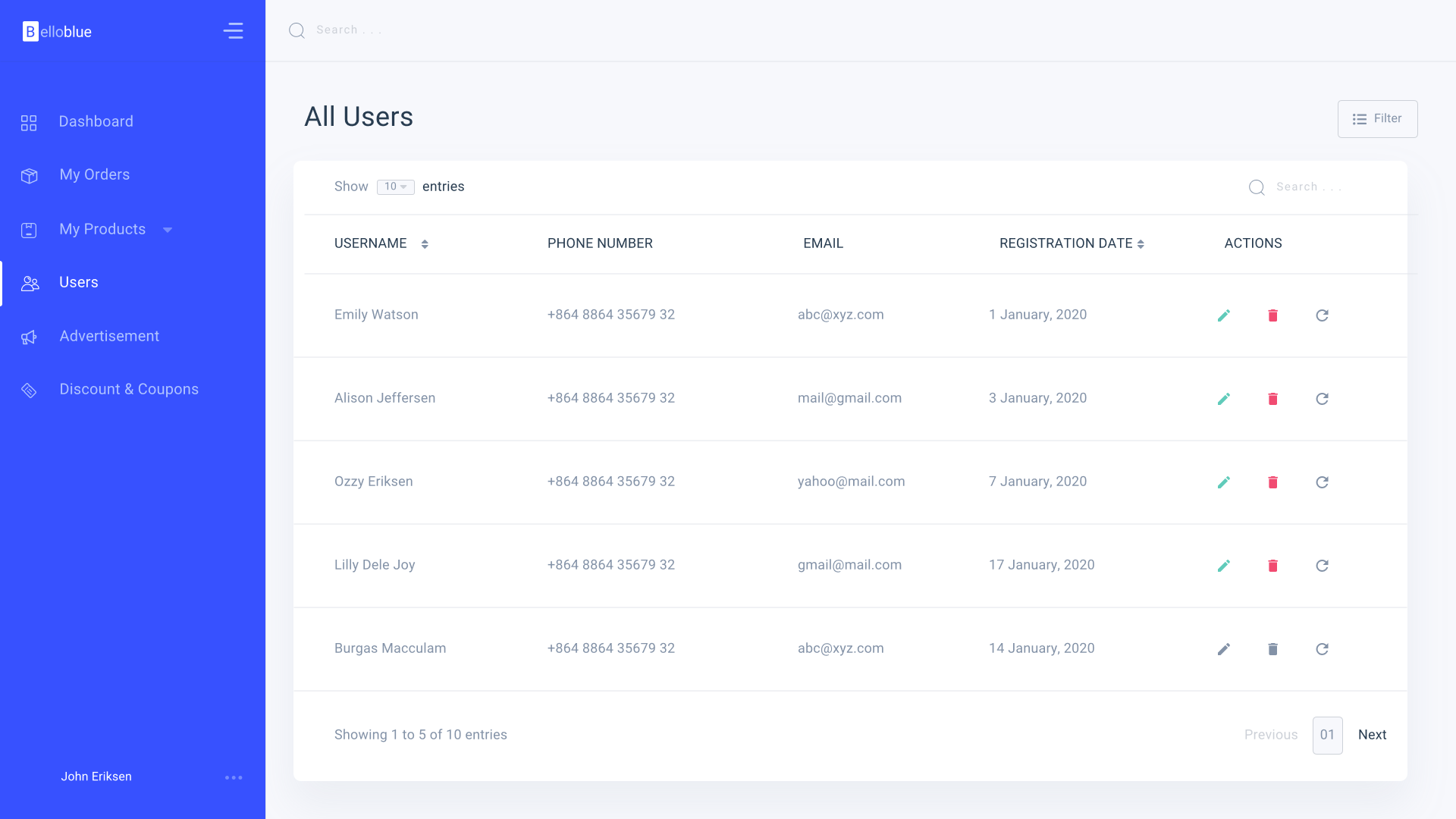Edit Emily Watson with pencil icon
Screen dimensions: 1456x819
click(1224, 315)
